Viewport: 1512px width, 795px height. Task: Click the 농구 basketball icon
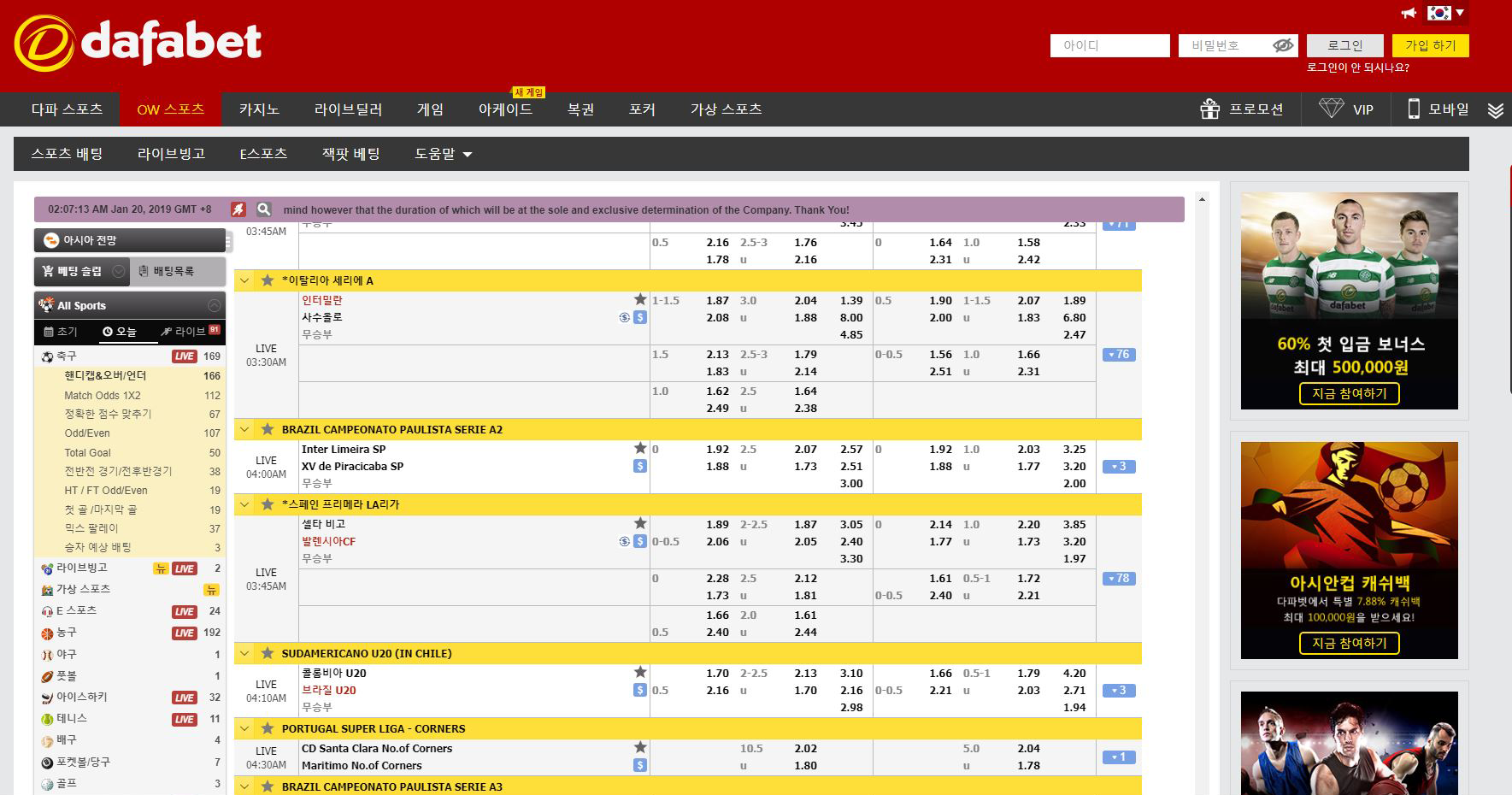(47, 633)
